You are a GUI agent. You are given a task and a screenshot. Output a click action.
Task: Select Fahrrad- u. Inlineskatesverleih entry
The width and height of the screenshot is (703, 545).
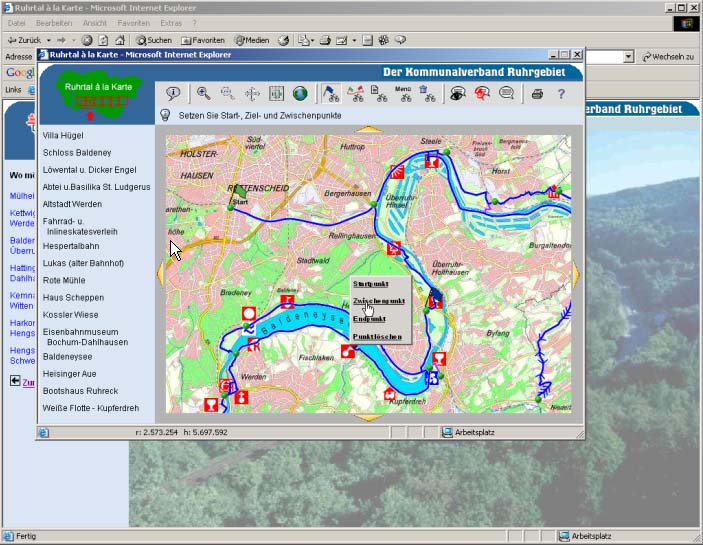(x=80, y=226)
